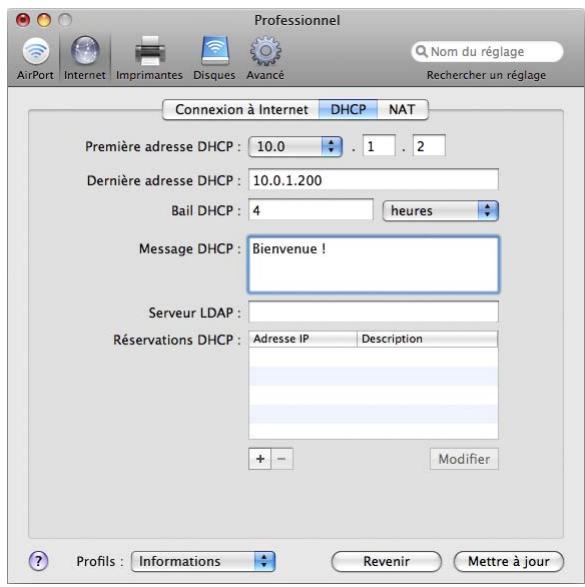Close the Professionnel window
585x587 pixels.
(23, 20)
